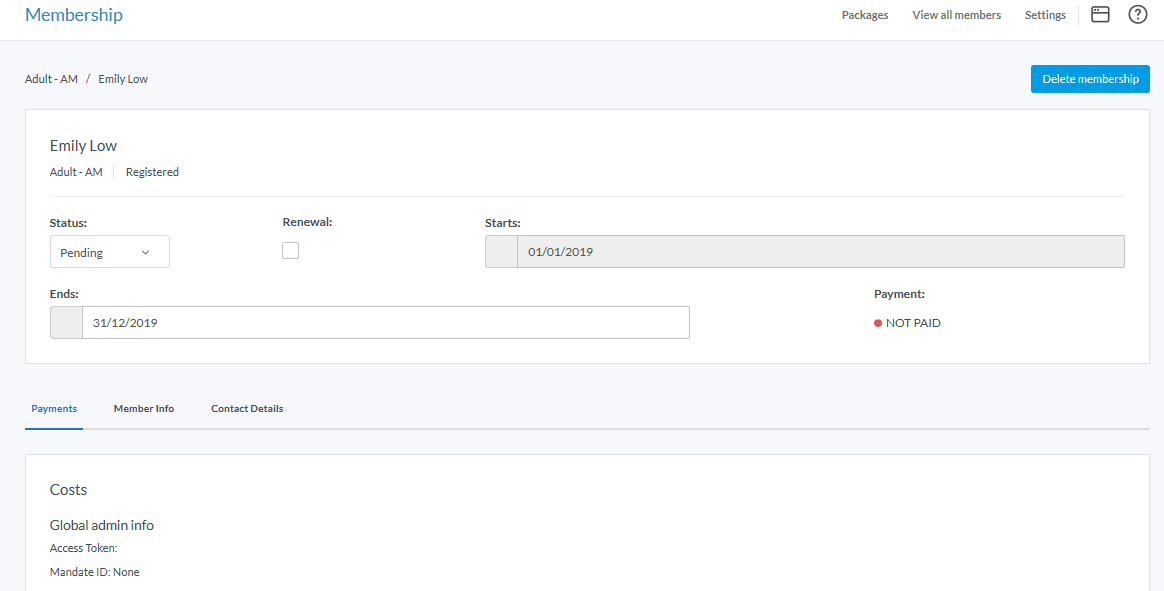Screen dimensions: 1164x591
Task: Click the Membership page title
Action: [x=74, y=15]
